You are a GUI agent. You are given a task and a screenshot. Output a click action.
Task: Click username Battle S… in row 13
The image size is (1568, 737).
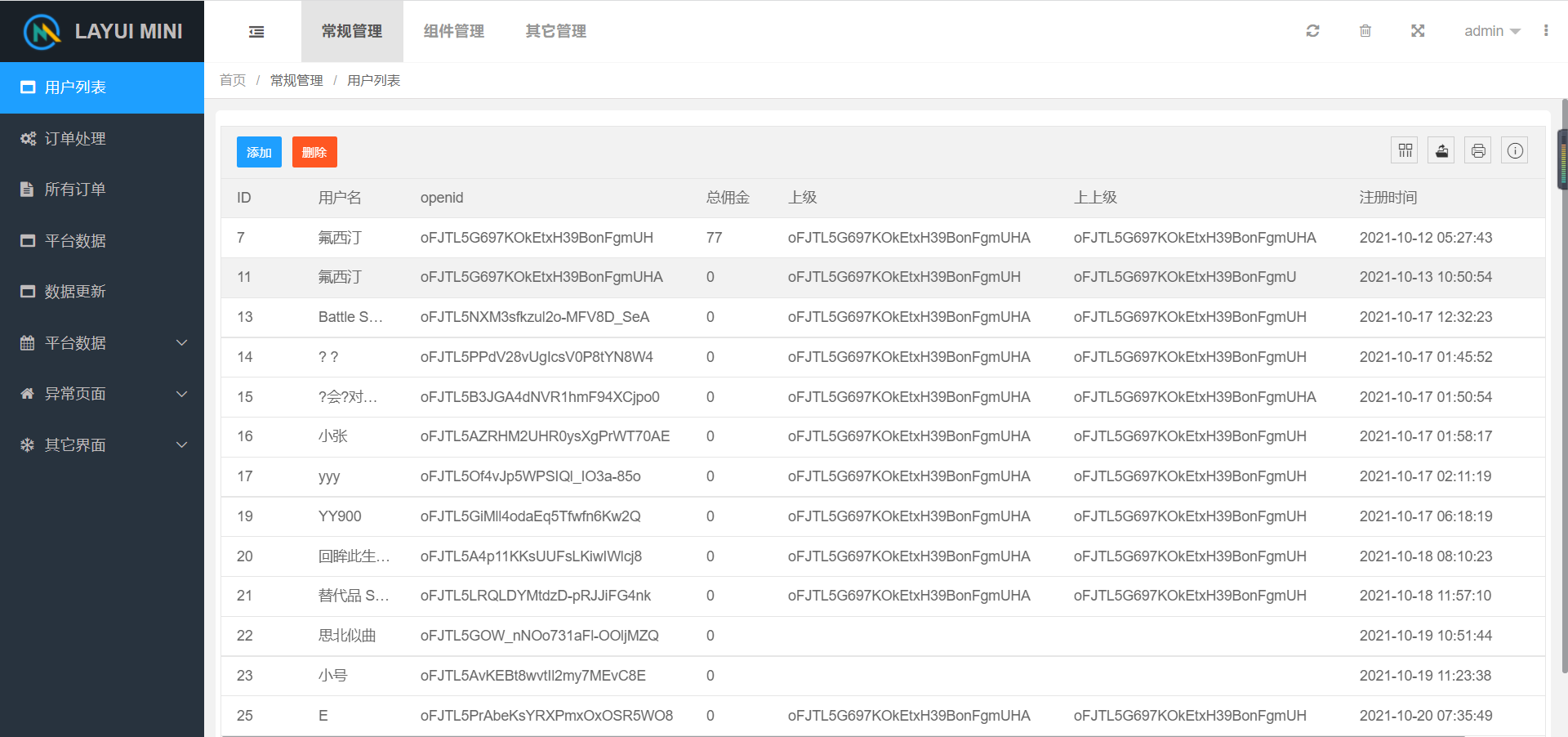(350, 317)
